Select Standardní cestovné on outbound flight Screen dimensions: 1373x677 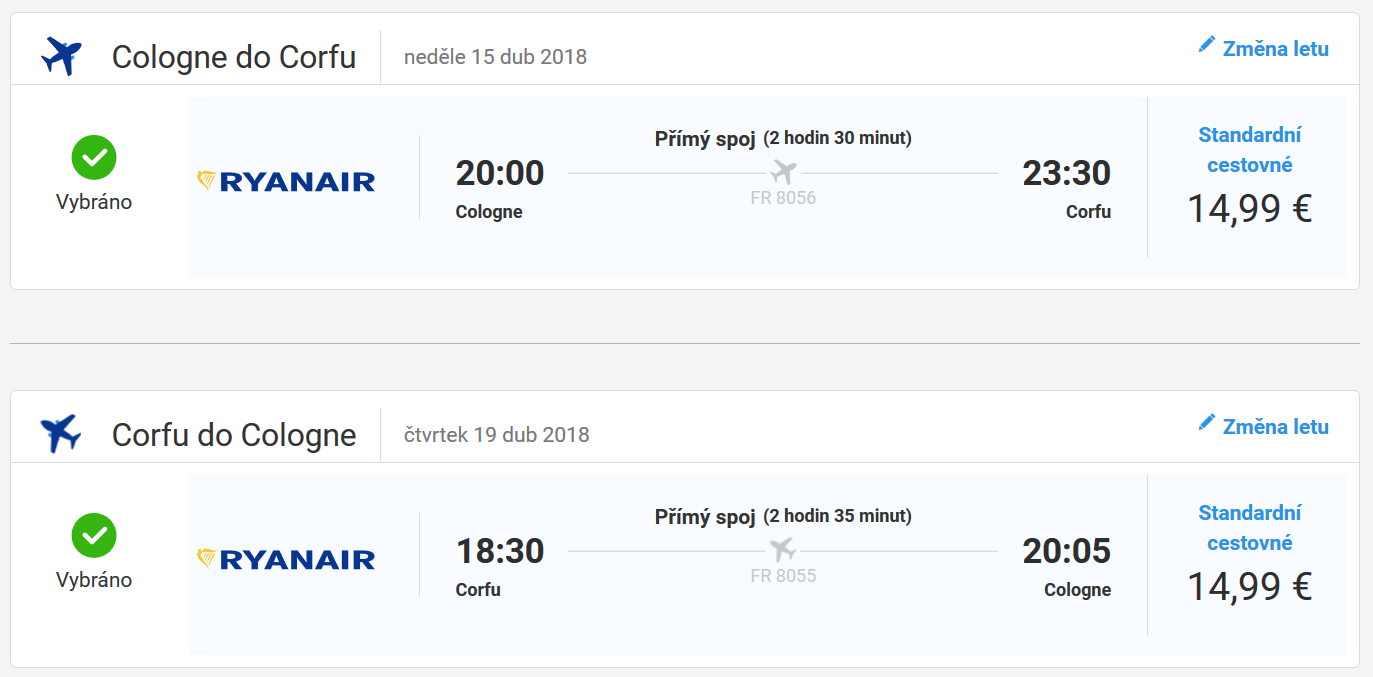(1250, 150)
